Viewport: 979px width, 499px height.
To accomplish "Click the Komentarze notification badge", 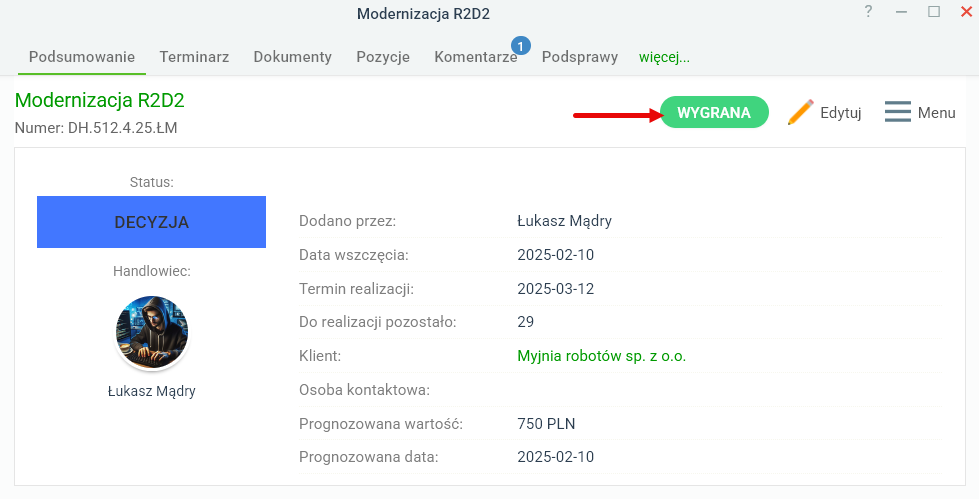I will tap(521, 46).
